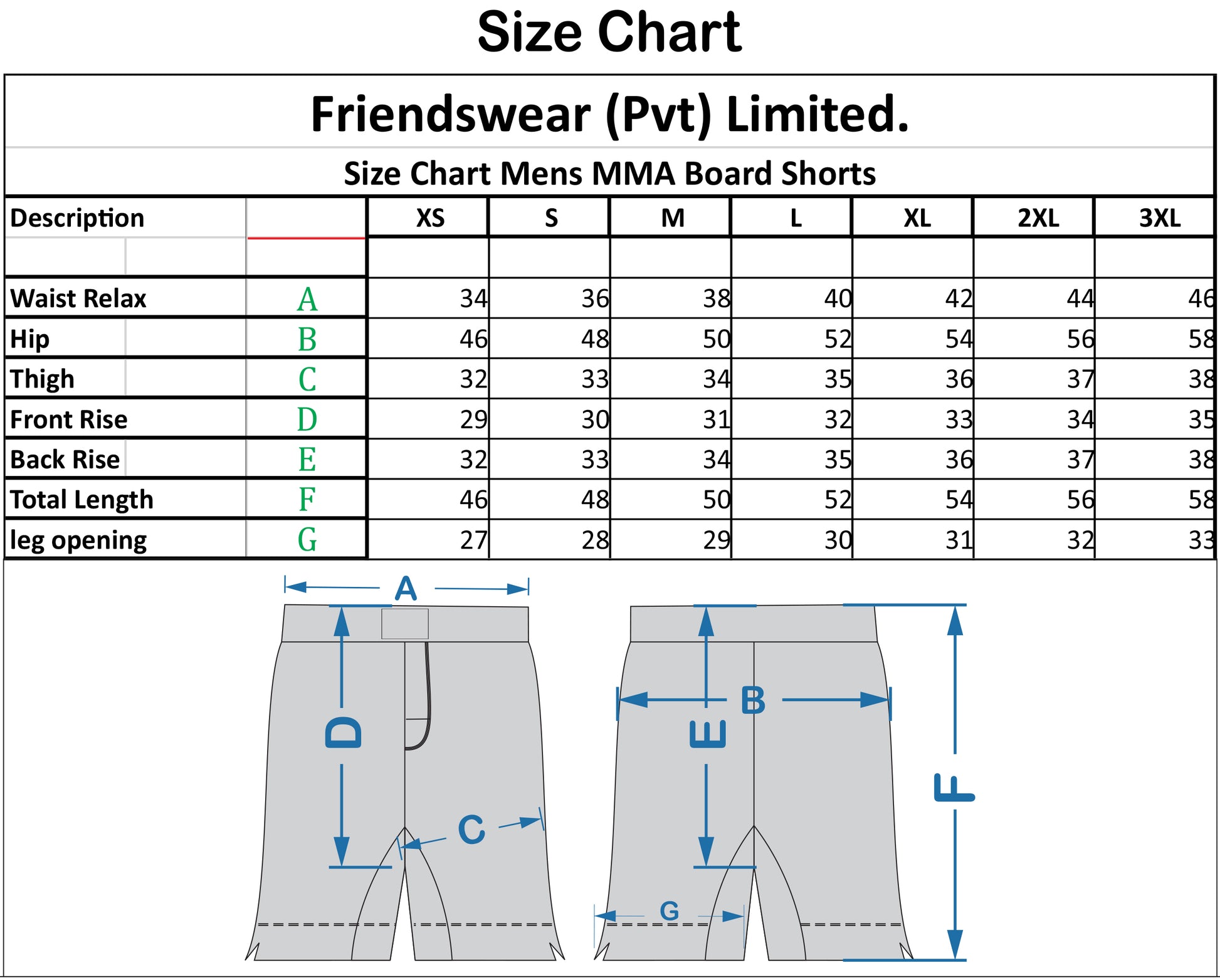The image size is (1220, 980).
Task: Click the blue letter C on shorts diagram
Action: pos(471,830)
